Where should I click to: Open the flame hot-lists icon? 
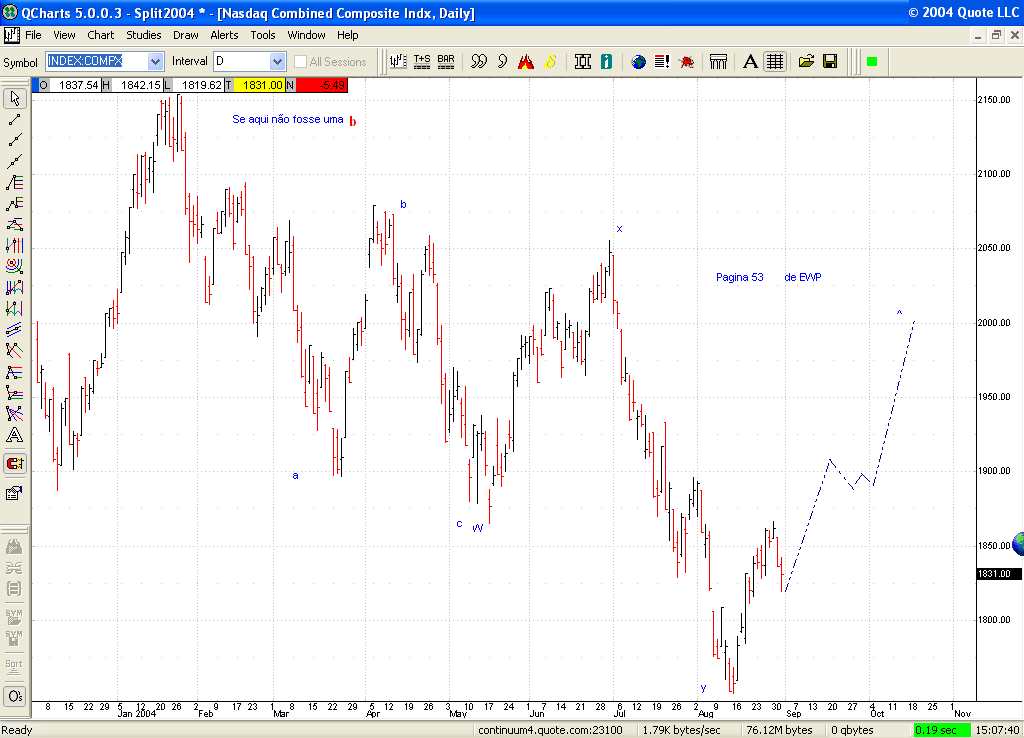526,61
